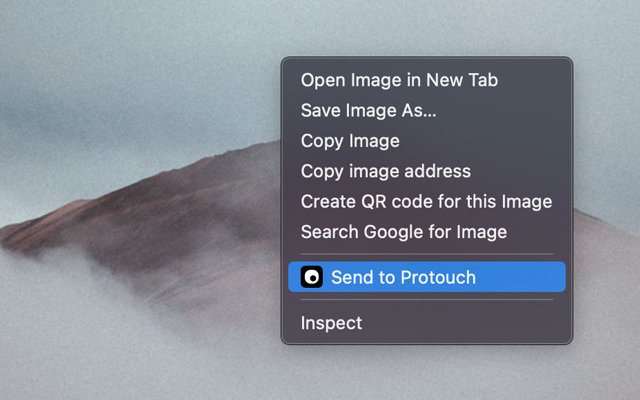Choose Open Image in New Tab

[427, 80]
